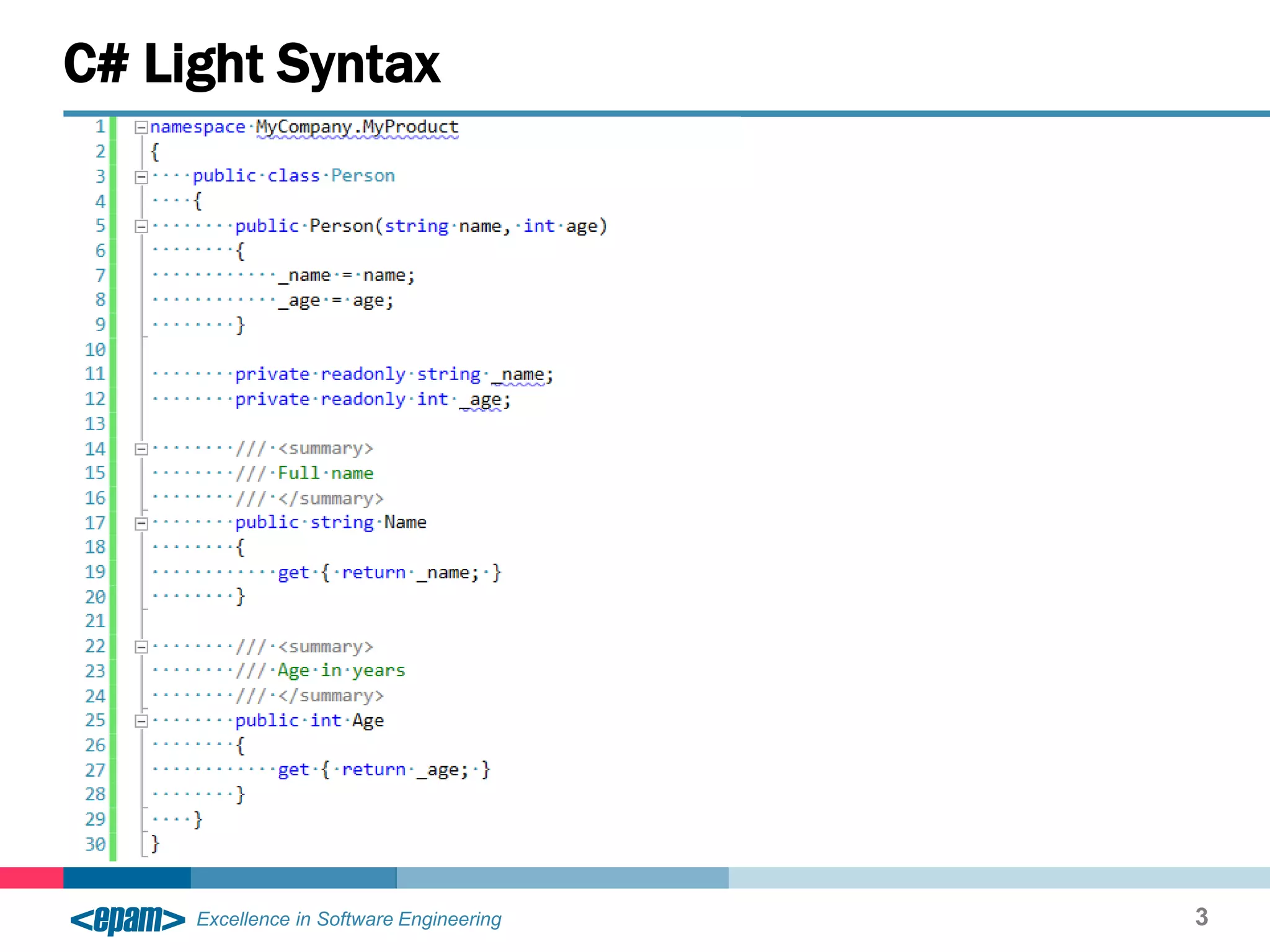
Task: Click line number 21 in the gutter
Action: (95, 621)
